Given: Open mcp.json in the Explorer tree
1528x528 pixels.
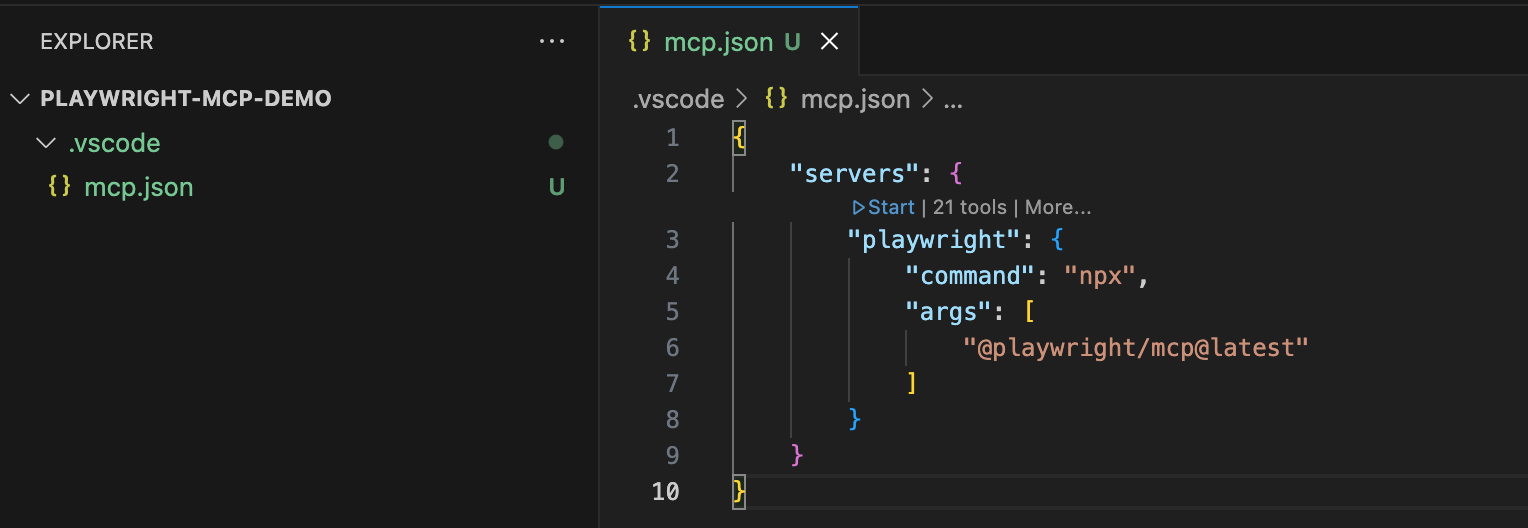Looking at the screenshot, I should [139, 187].
